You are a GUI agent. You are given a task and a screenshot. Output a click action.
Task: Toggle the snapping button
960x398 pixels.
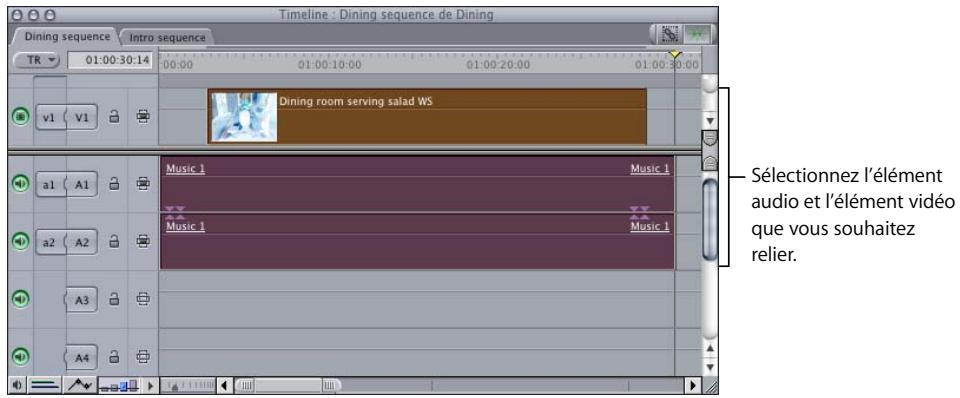coord(697,35)
